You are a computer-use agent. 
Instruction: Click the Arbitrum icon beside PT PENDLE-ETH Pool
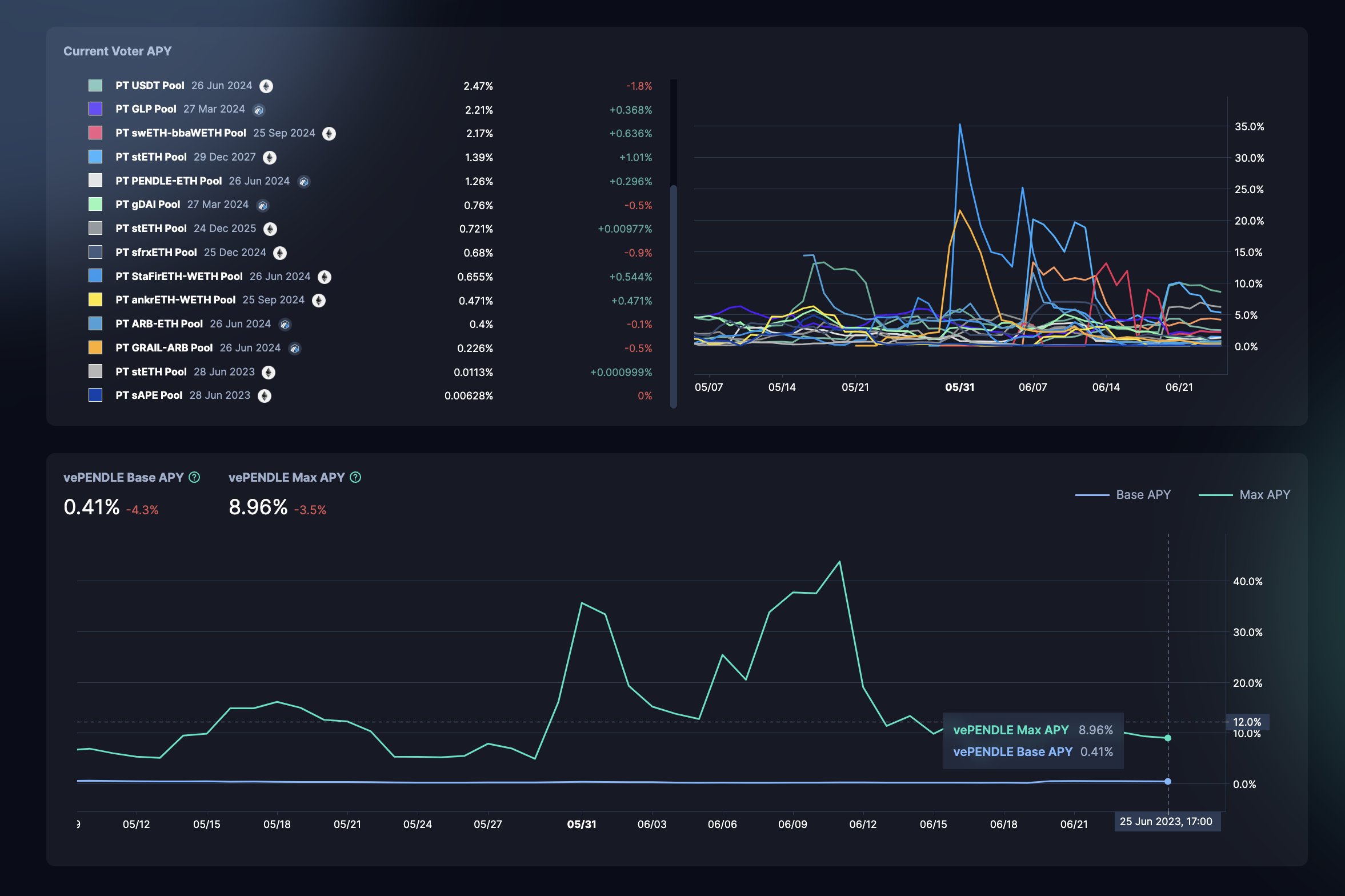click(304, 182)
